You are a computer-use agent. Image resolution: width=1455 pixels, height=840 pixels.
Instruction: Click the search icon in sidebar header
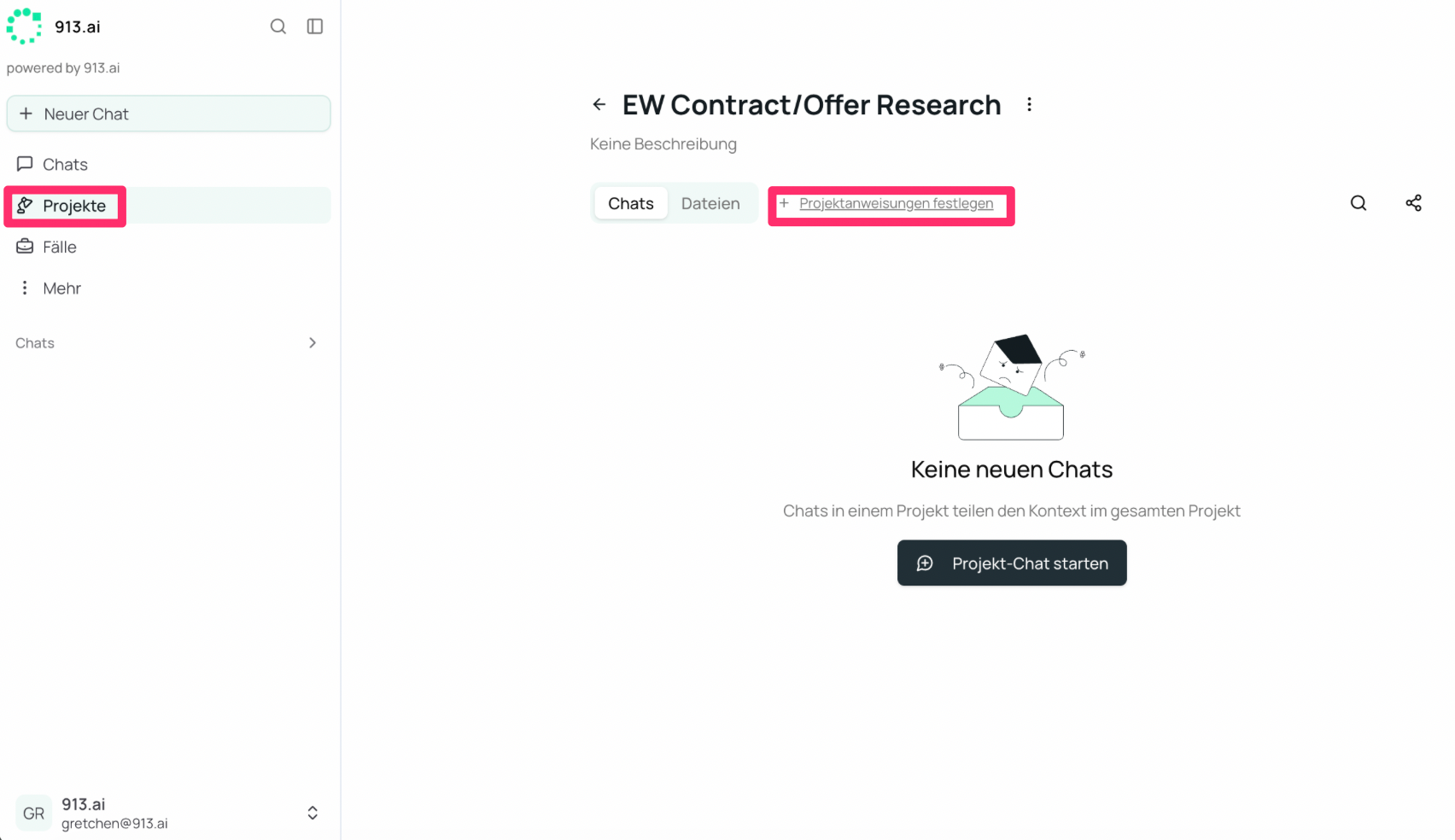[278, 26]
